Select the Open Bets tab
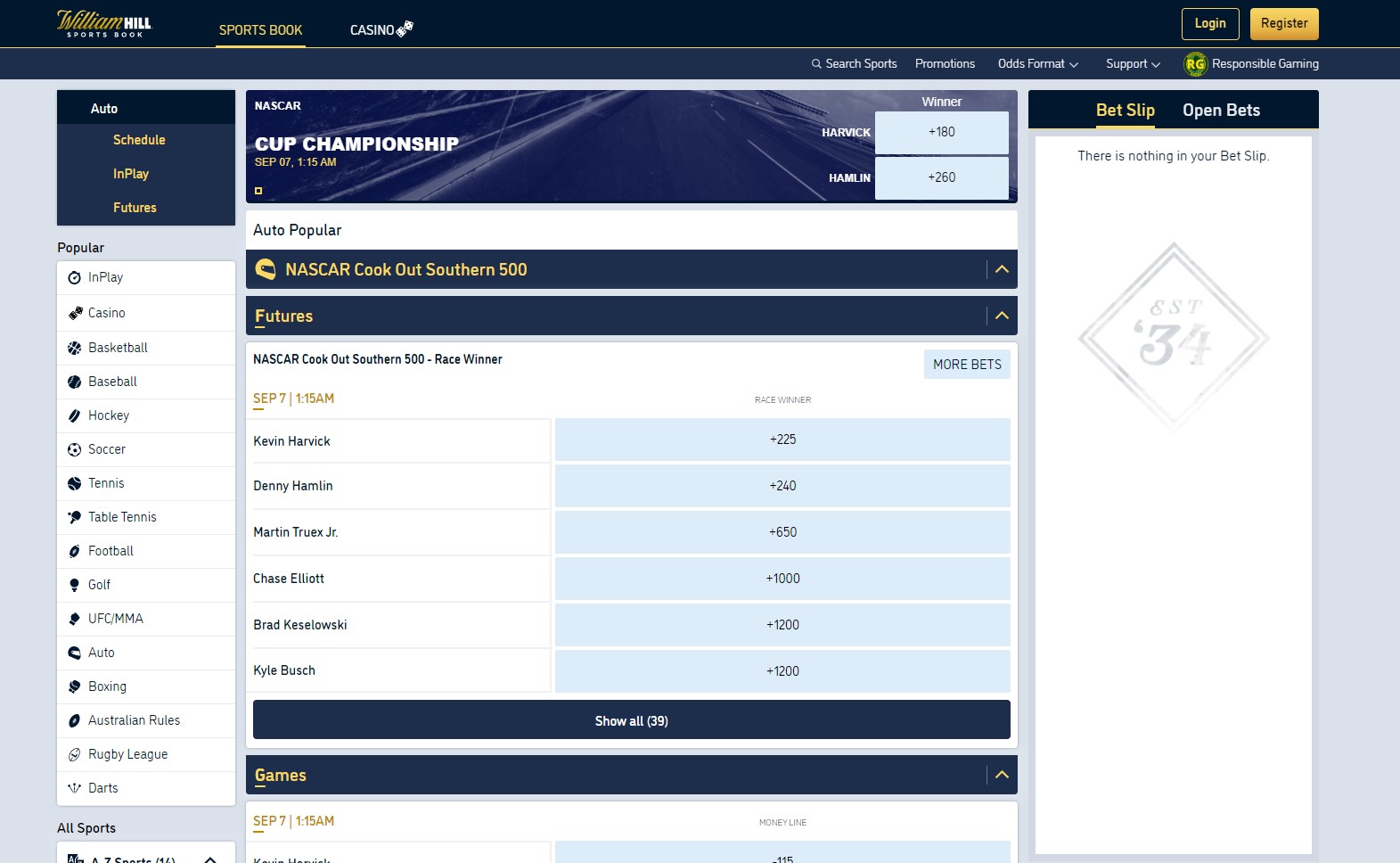The width and height of the screenshot is (1400, 863). (x=1221, y=111)
